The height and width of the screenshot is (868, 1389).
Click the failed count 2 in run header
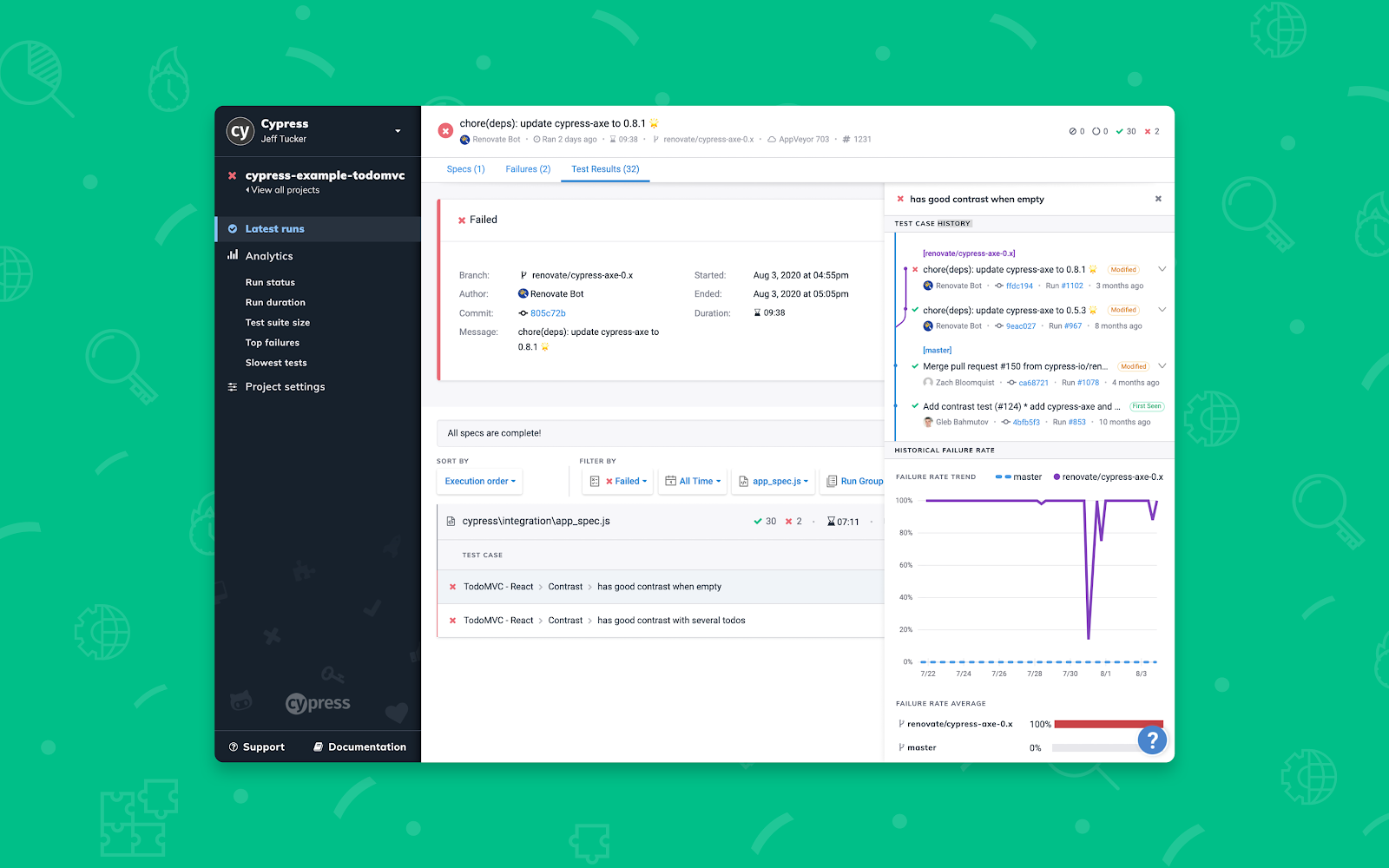(1152, 132)
